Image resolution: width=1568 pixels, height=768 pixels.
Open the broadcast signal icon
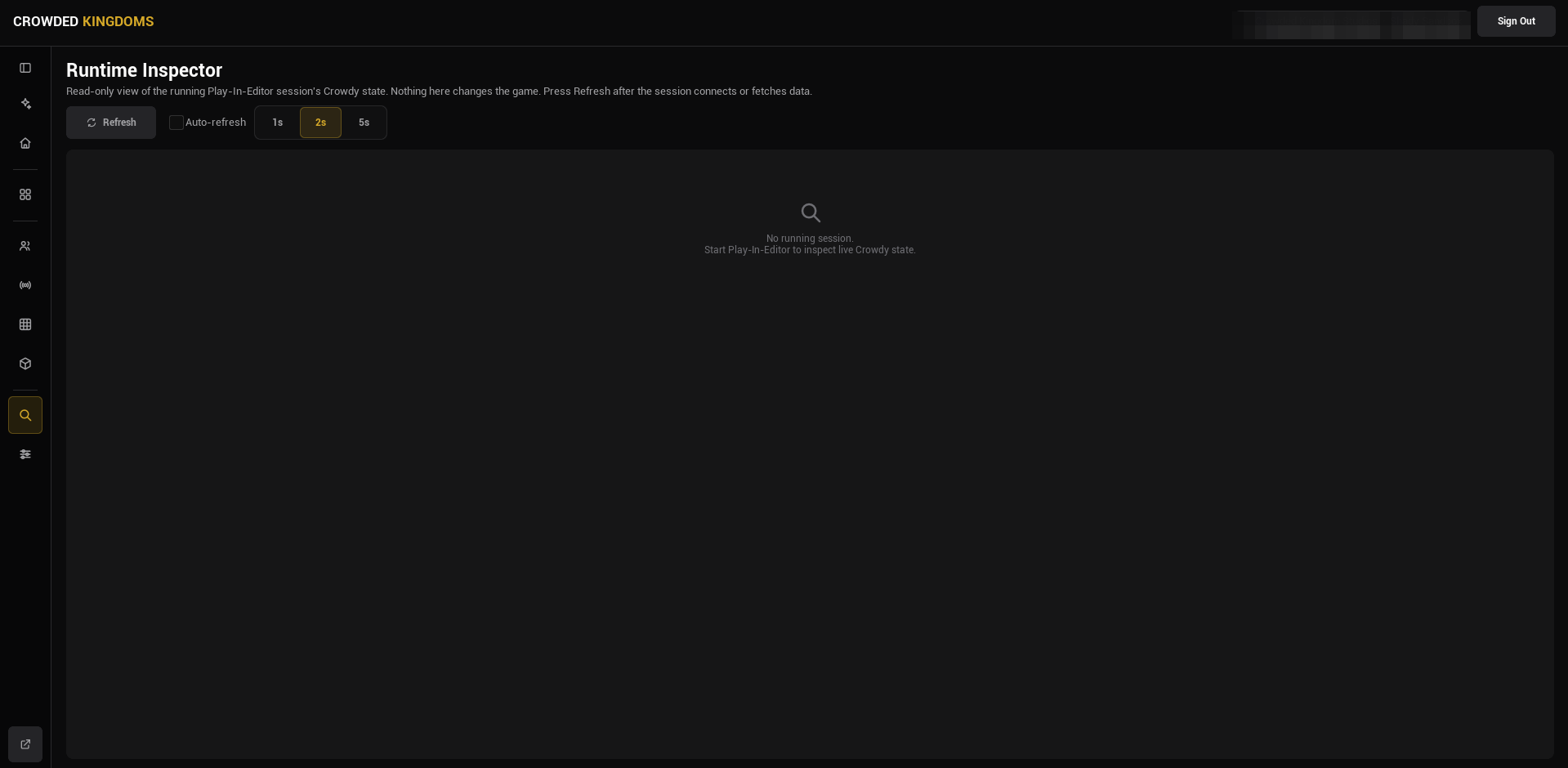pos(25,285)
